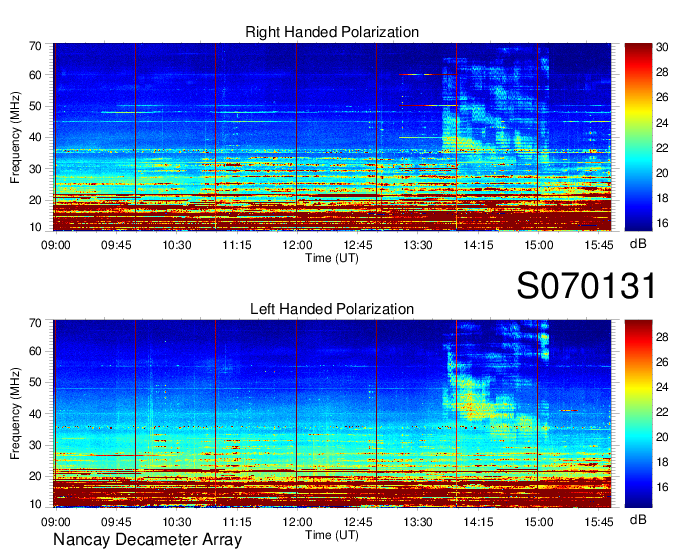Image resolution: width=680 pixels, height=552 pixels.
Task: Click the 24 dB tick on Right Handed color bar
Action: [662, 123]
